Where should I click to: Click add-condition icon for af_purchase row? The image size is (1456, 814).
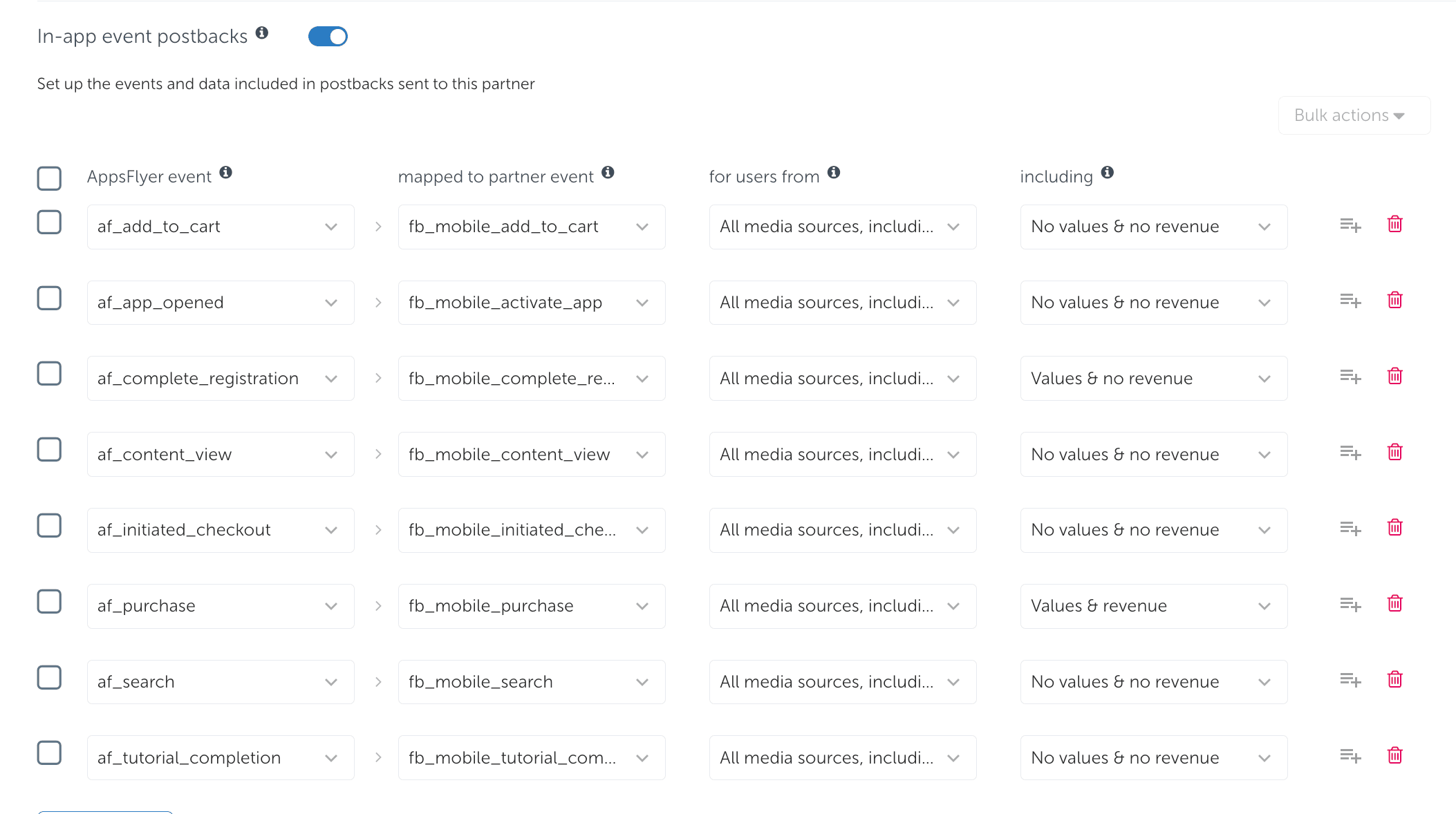tap(1350, 605)
